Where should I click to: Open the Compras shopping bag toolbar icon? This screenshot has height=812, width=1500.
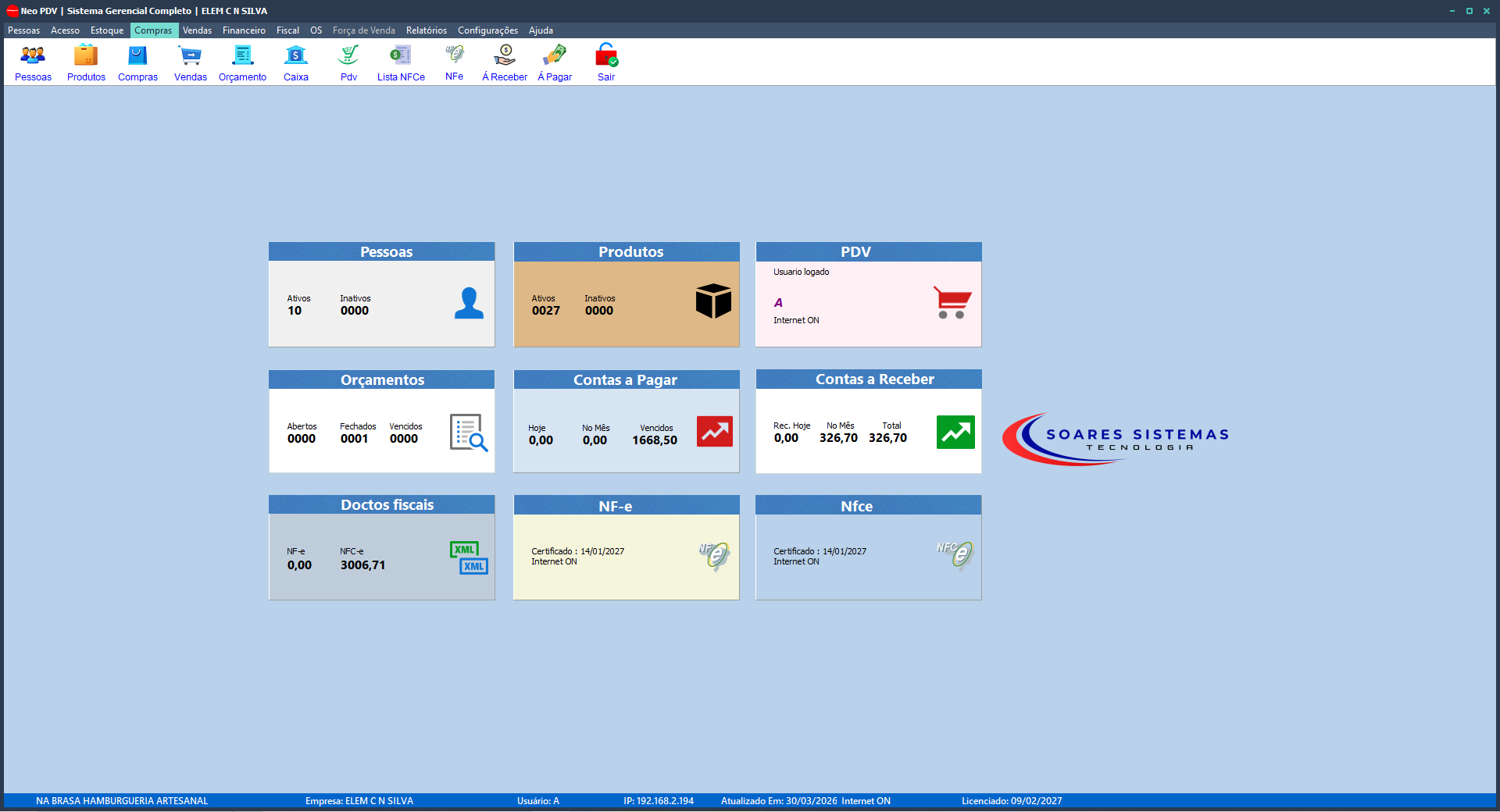(137, 62)
